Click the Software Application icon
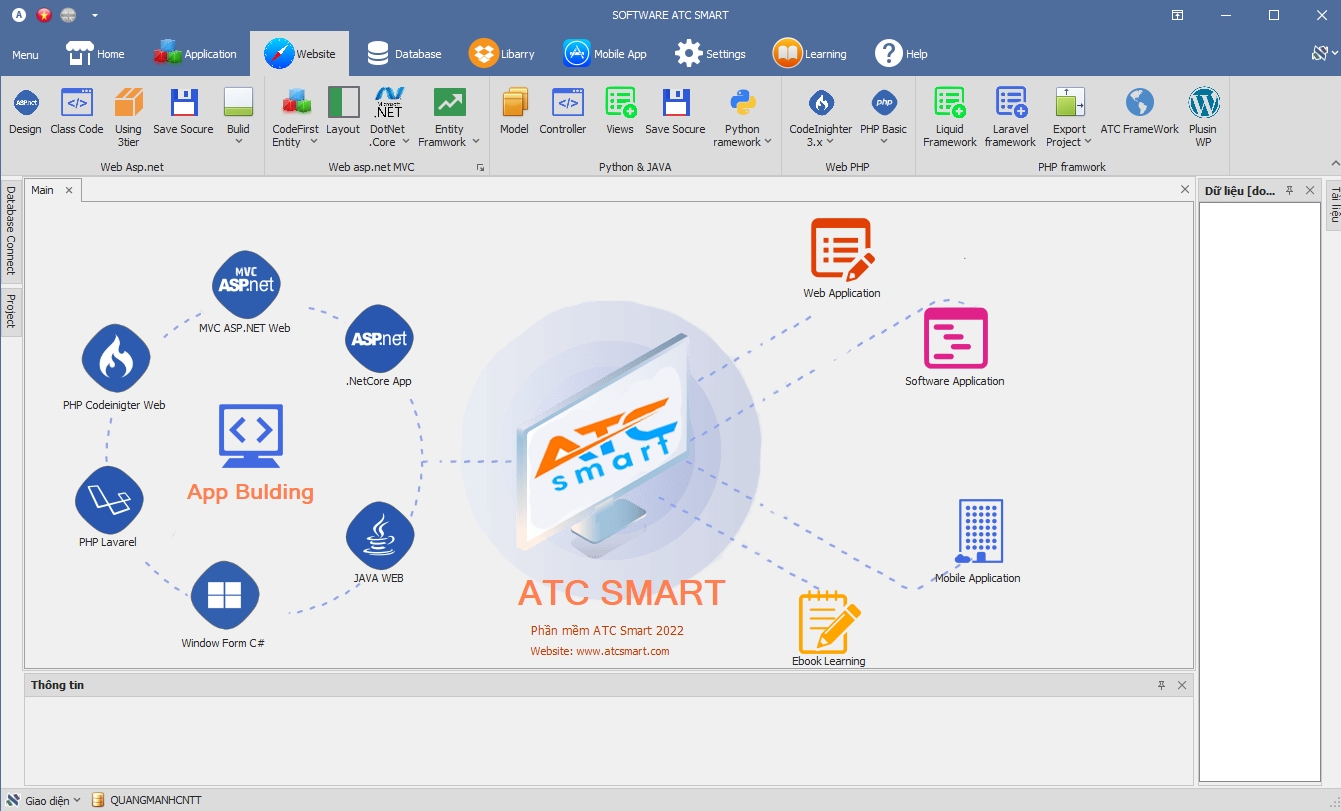 point(955,338)
